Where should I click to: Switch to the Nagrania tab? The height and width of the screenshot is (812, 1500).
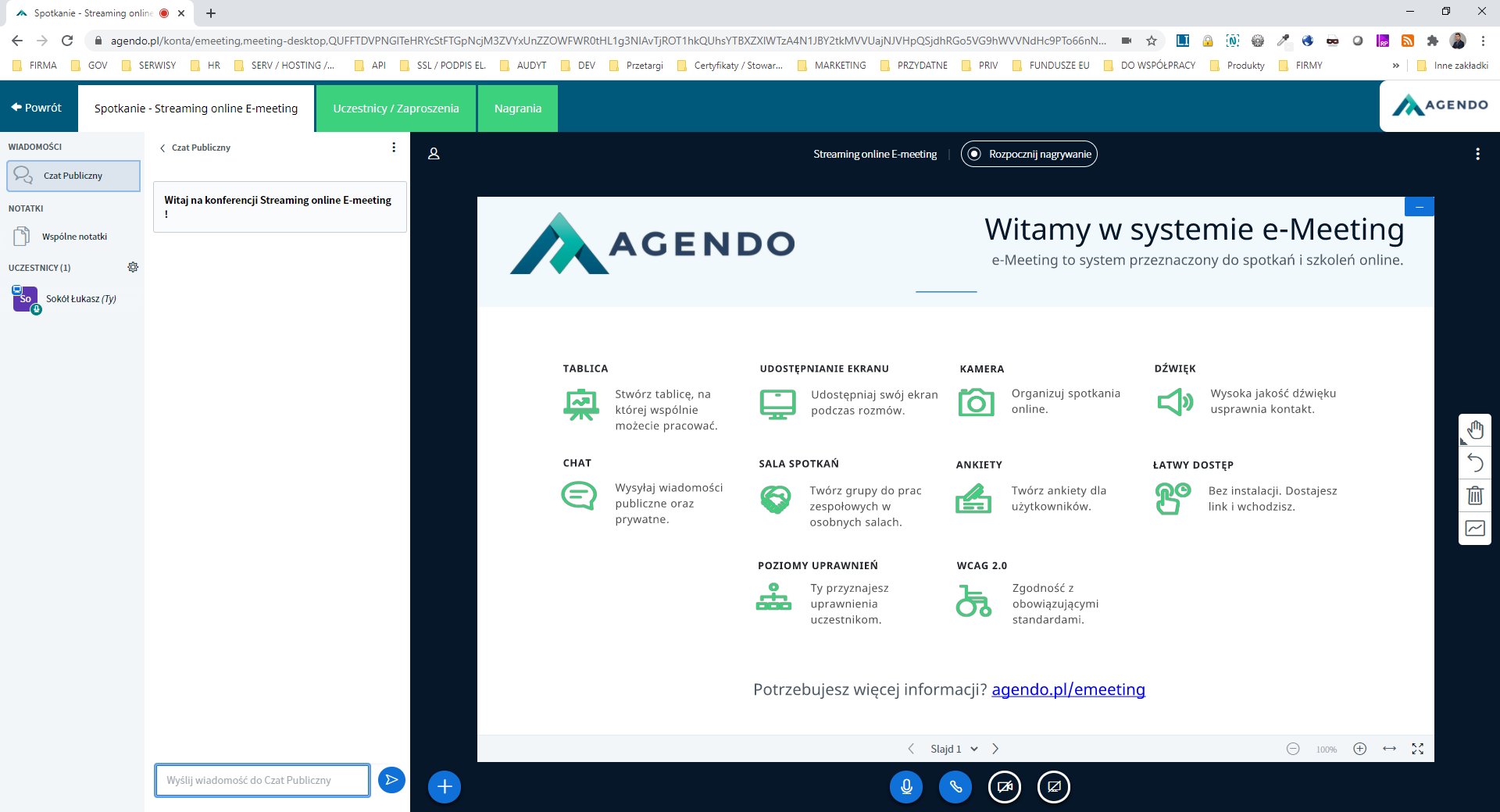coord(517,109)
